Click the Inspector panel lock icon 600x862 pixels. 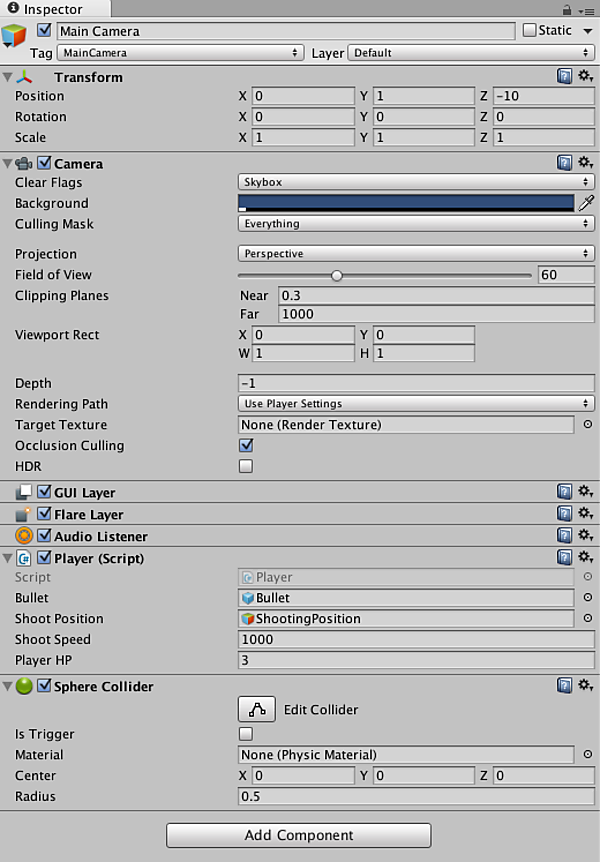(568, 10)
